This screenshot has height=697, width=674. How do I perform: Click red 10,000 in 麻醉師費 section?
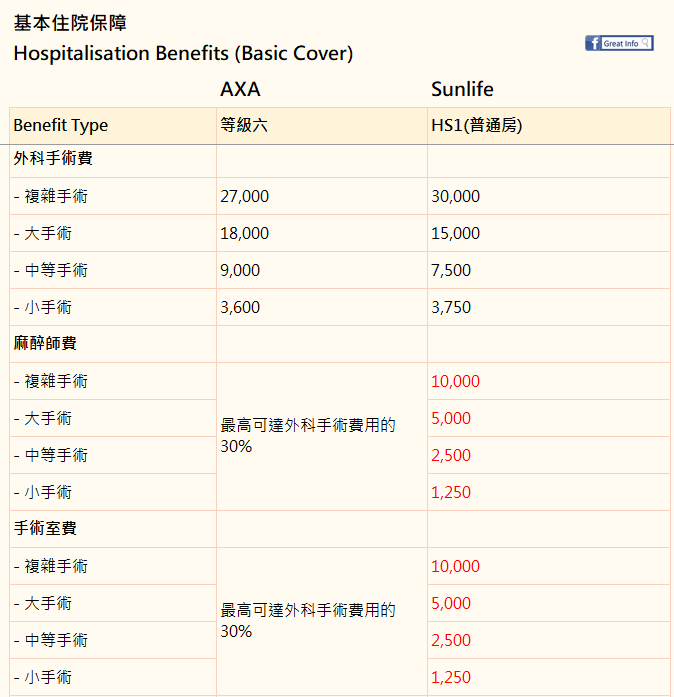456,381
